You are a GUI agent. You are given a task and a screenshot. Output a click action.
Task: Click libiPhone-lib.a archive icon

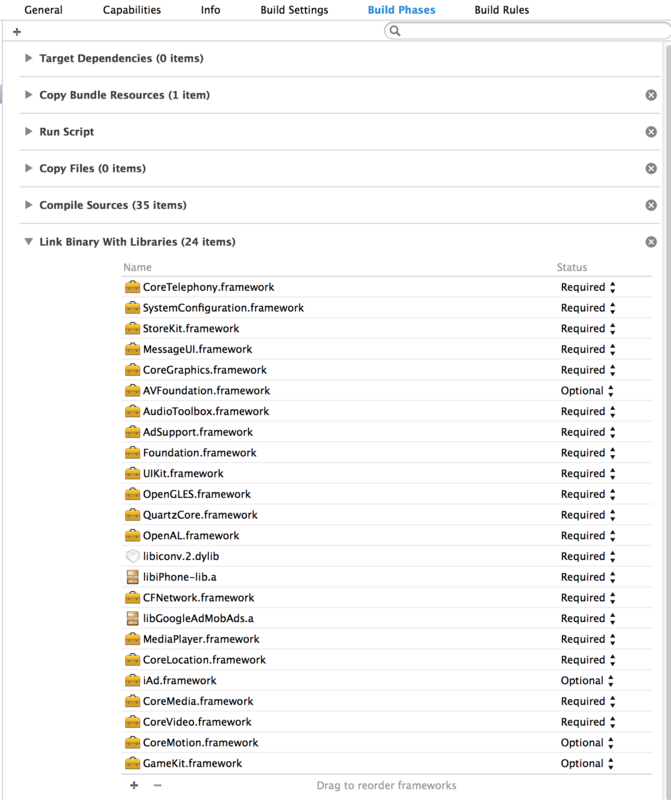[x=132, y=577]
